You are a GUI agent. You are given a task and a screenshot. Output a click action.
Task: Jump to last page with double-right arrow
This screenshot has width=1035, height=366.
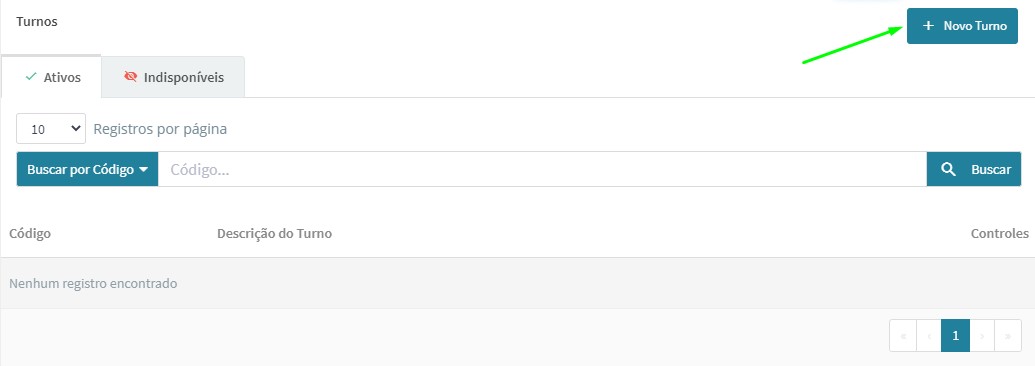coord(1008,336)
